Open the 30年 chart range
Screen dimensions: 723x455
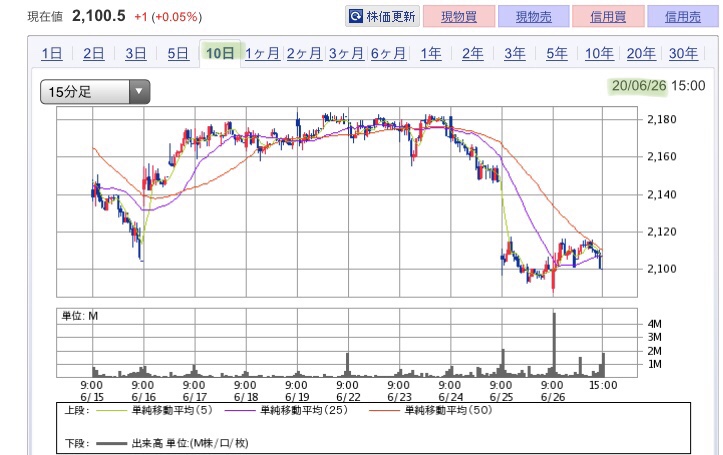[683, 53]
